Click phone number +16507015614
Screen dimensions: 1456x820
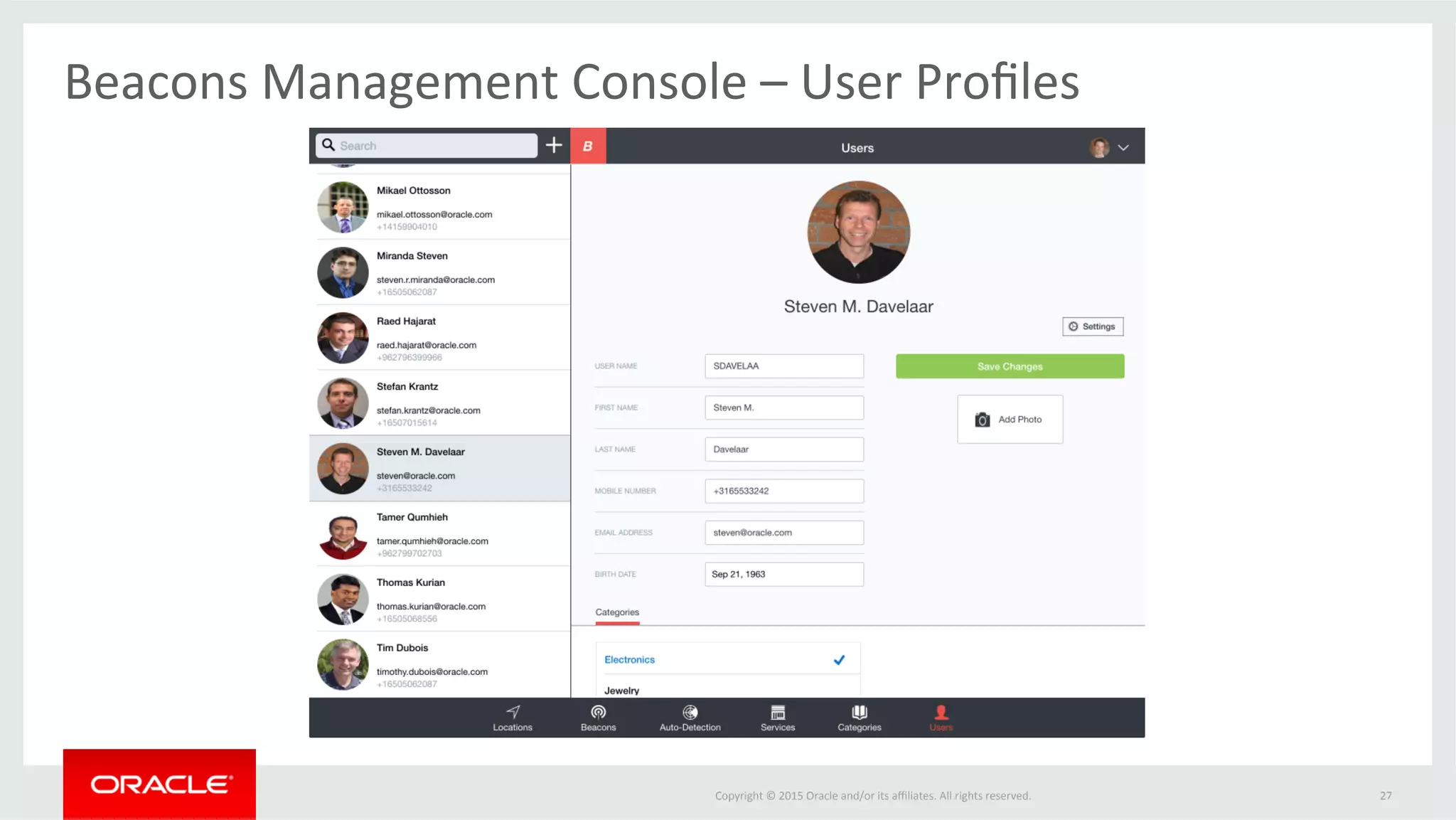point(407,423)
